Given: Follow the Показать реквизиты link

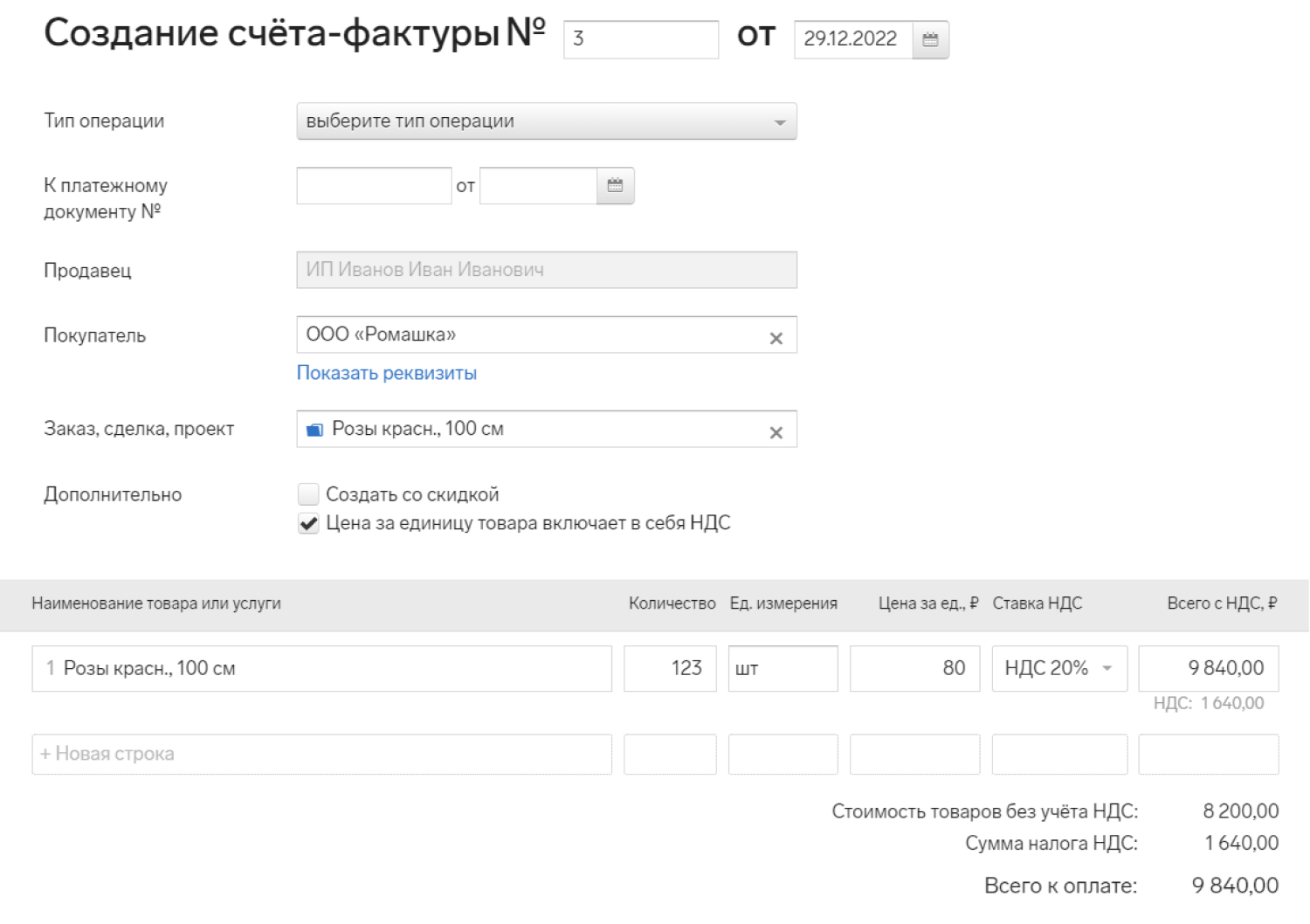Looking at the screenshot, I should pos(387,373).
